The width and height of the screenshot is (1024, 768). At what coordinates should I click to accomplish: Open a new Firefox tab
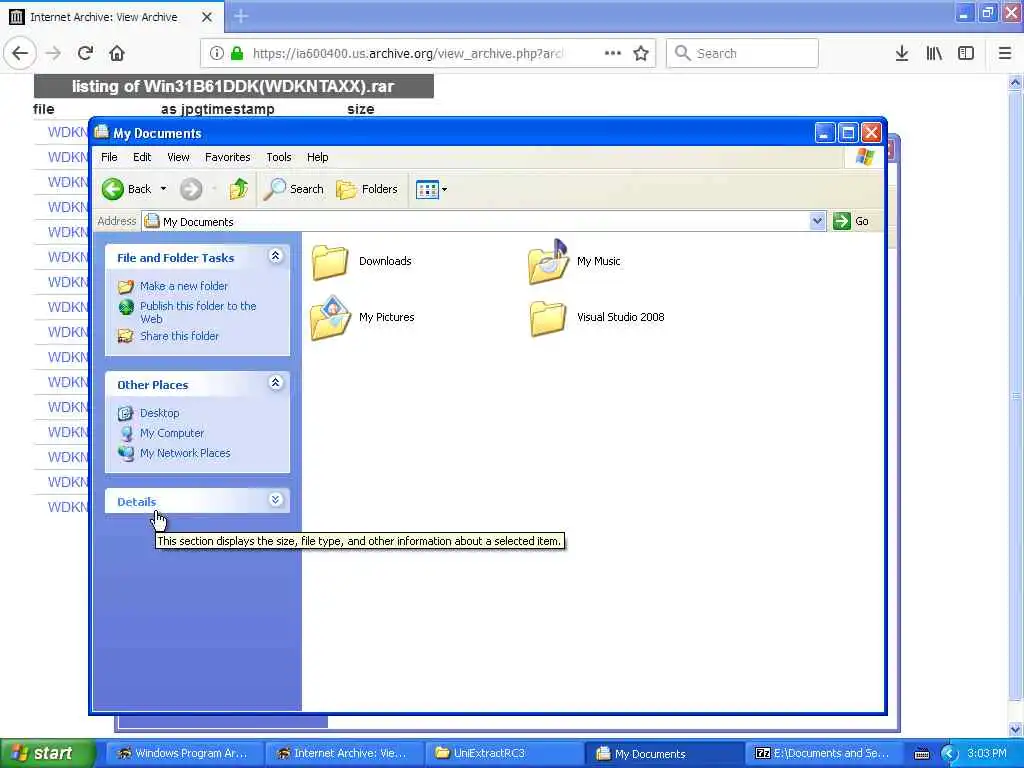point(241,16)
